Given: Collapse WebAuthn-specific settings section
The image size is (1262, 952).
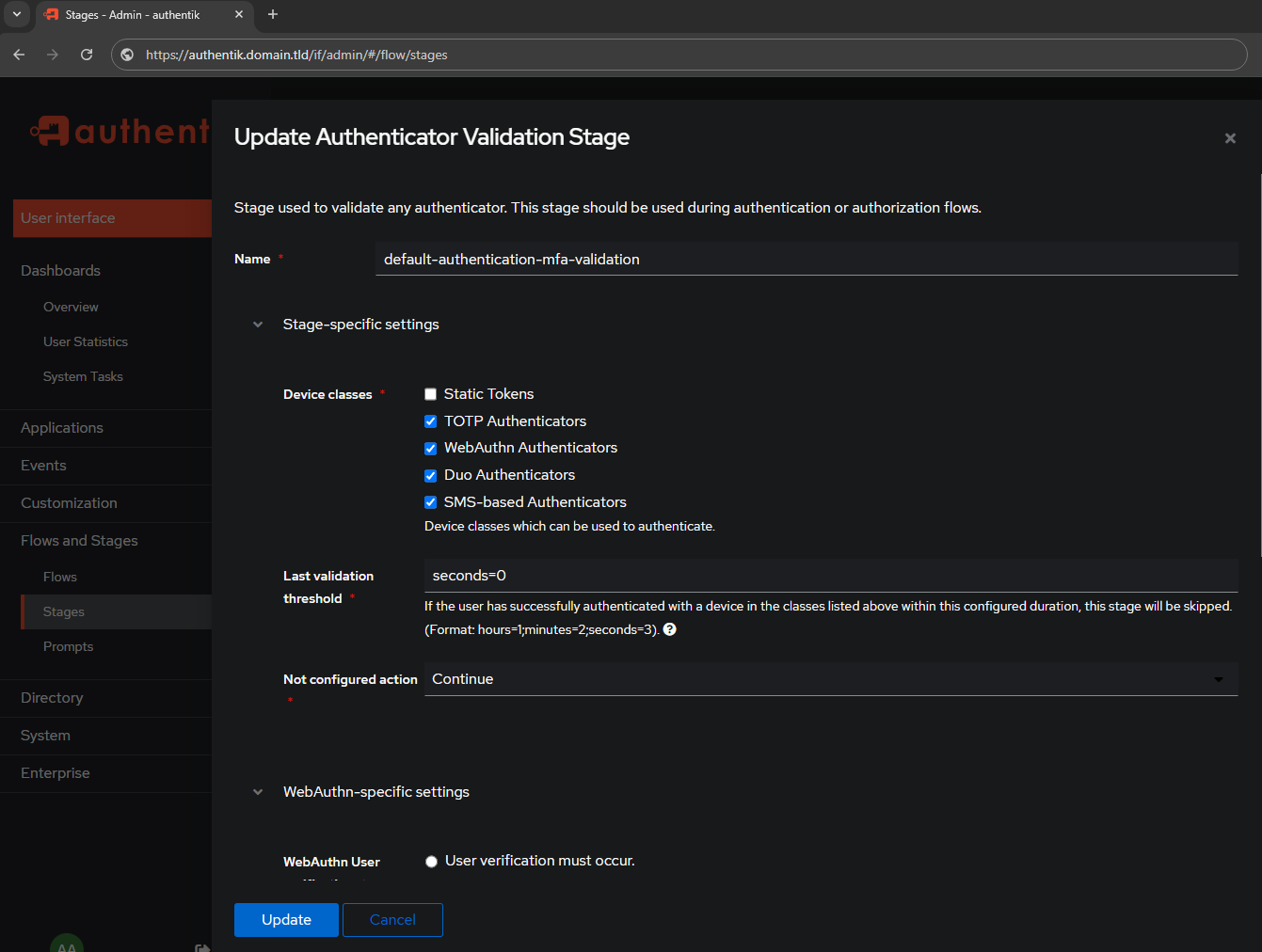Looking at the screenshot, I should coord(258,792).
